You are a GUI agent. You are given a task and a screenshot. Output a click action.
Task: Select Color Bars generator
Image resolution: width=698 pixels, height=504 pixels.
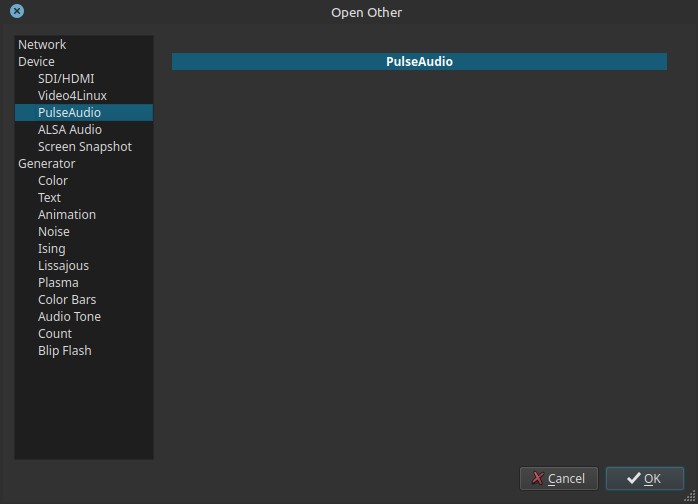click(x=67, y=300)
